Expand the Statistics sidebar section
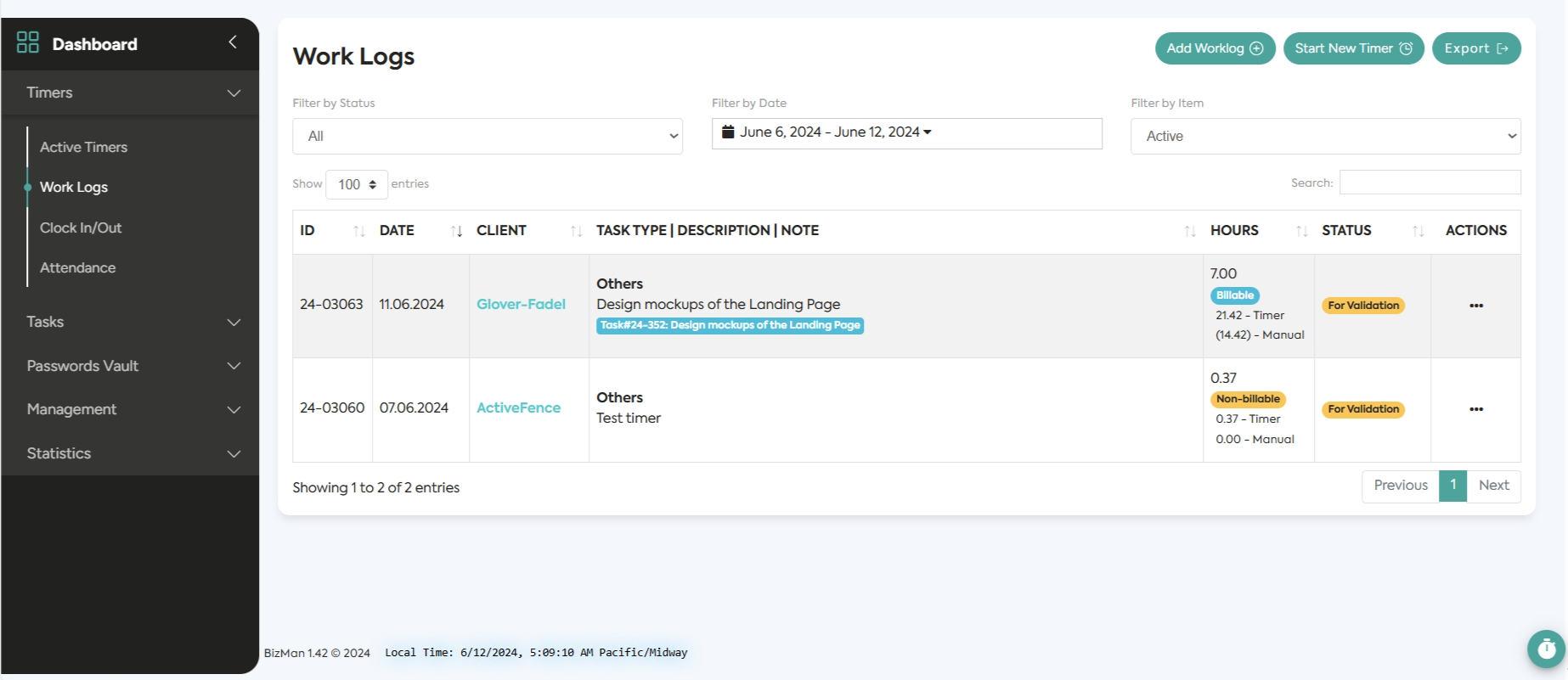Viewport: 1568px width, 680px height. click(130, 453)
